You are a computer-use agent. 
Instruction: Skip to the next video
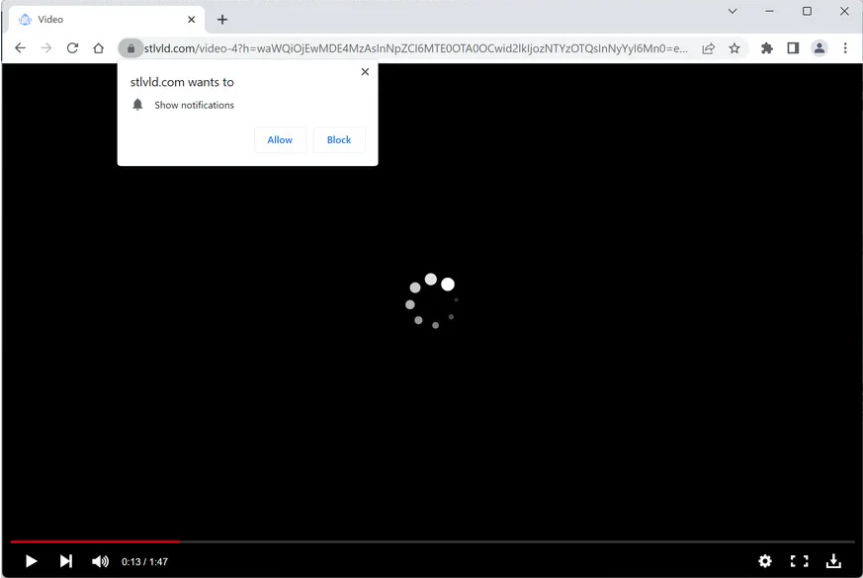click(x=66, y=562)
